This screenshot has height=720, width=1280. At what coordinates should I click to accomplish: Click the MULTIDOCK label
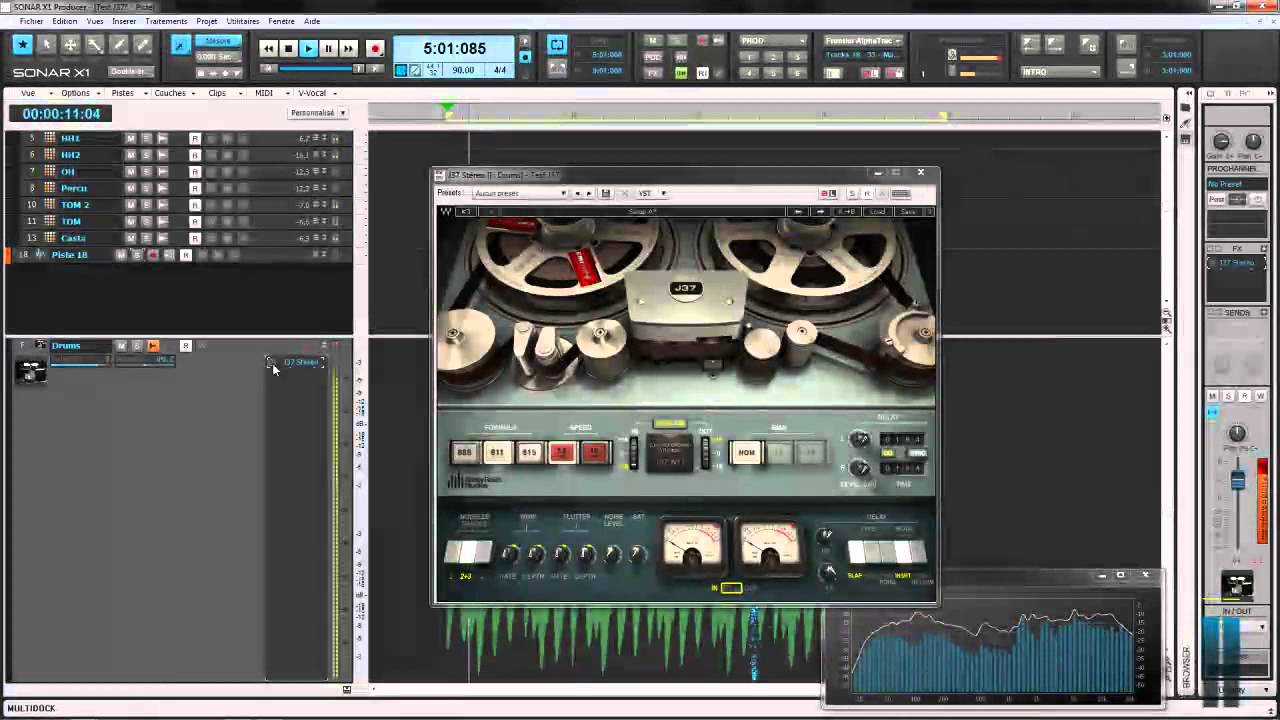coord(31,708)
